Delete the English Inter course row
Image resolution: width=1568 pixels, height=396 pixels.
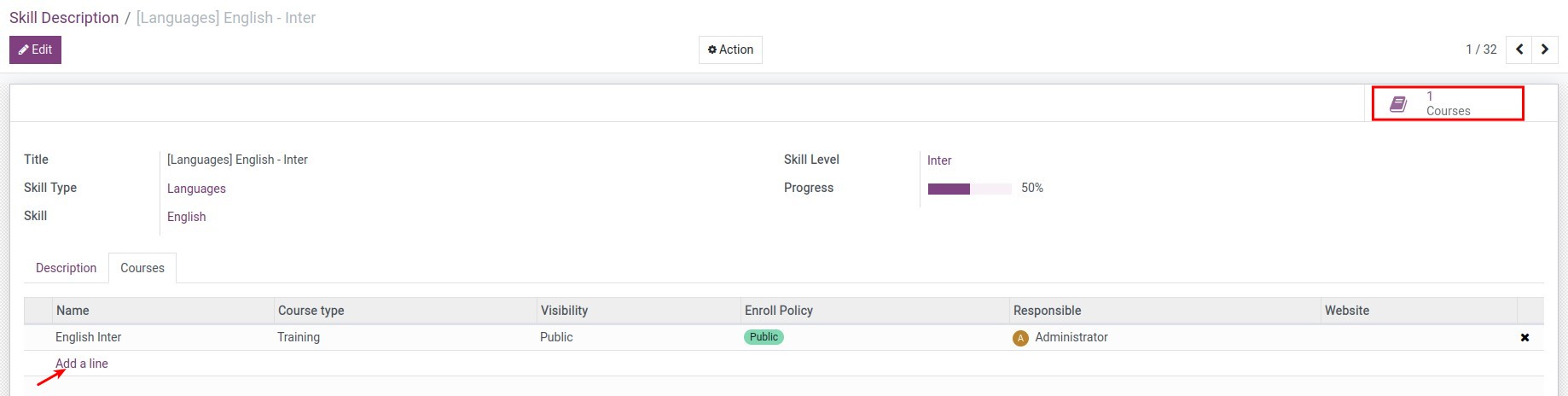tap(1524, 338)
